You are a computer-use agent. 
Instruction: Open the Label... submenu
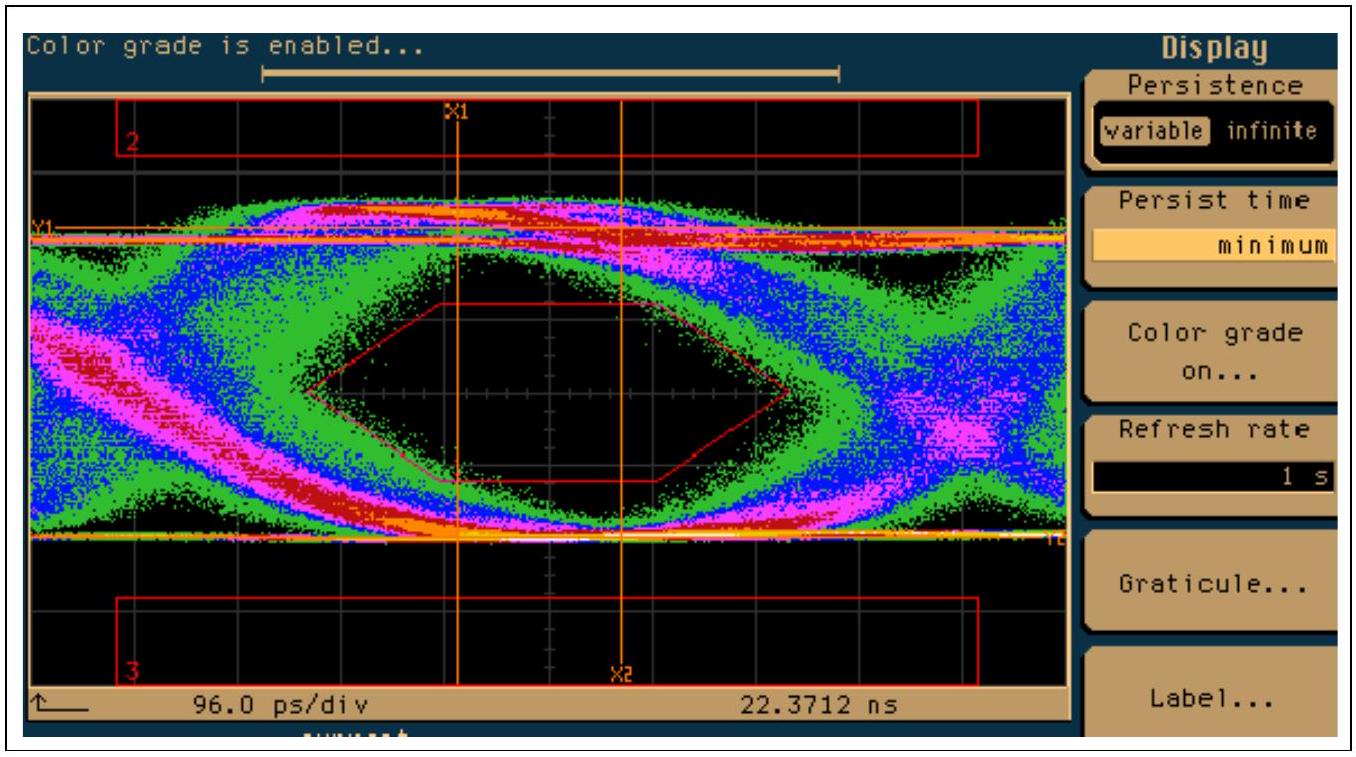tap(1215, 700)
